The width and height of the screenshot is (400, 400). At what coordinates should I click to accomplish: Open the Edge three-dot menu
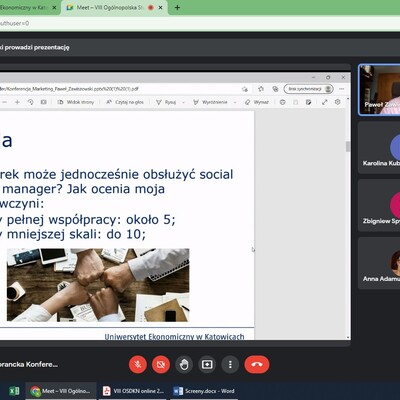(341, 89)
